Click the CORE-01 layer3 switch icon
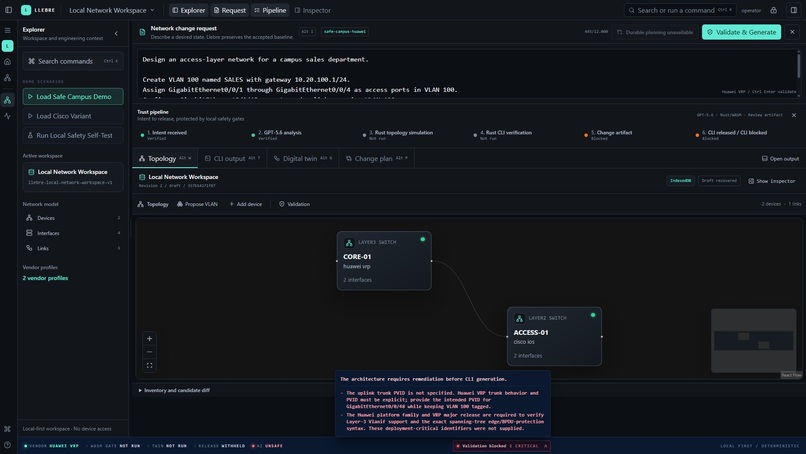 (349, 242)
